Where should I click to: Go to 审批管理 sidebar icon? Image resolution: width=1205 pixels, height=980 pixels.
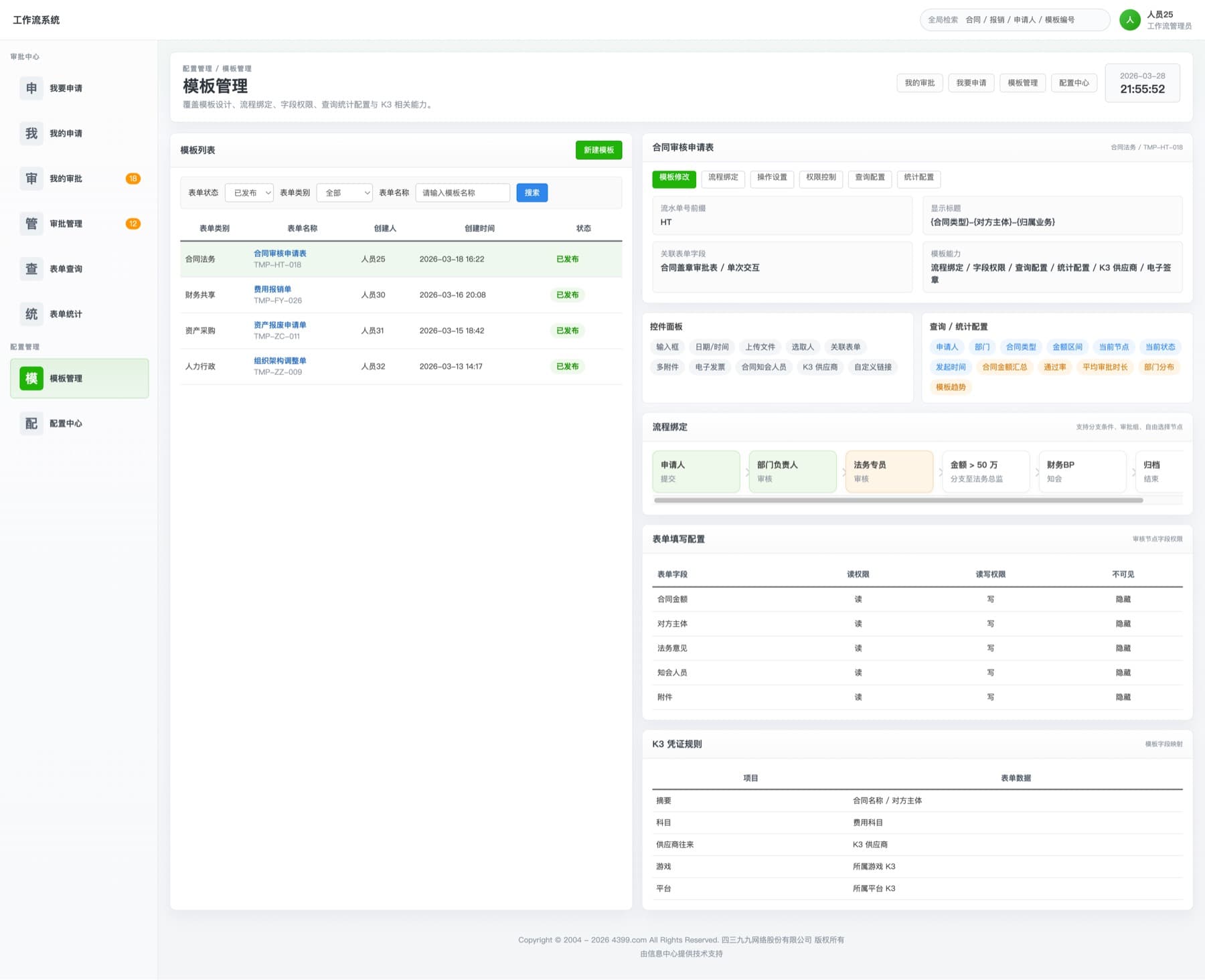coord(31,224)
